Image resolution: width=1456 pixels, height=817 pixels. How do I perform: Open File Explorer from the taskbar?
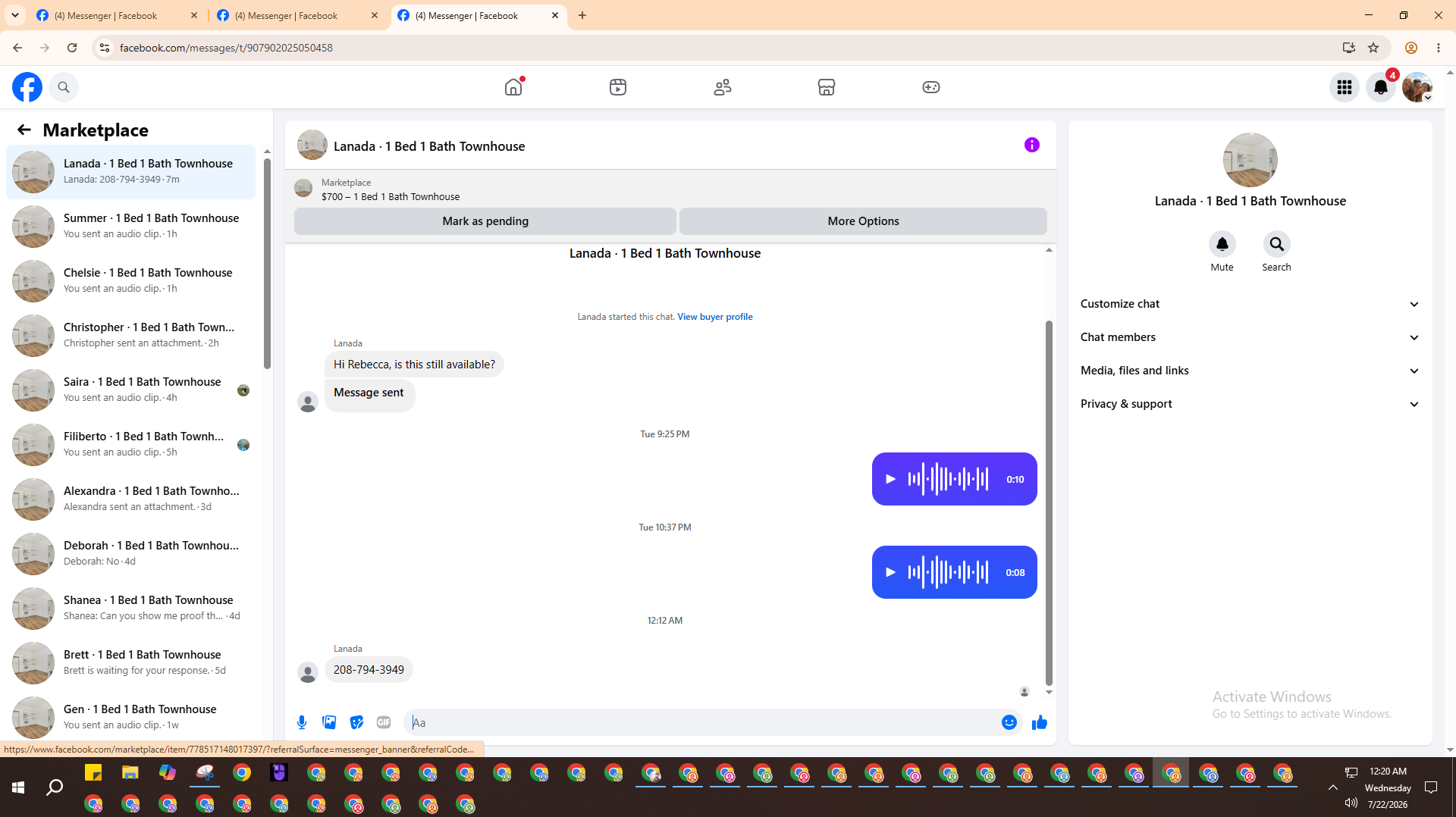pyautogui.click(x=130, y=772)
